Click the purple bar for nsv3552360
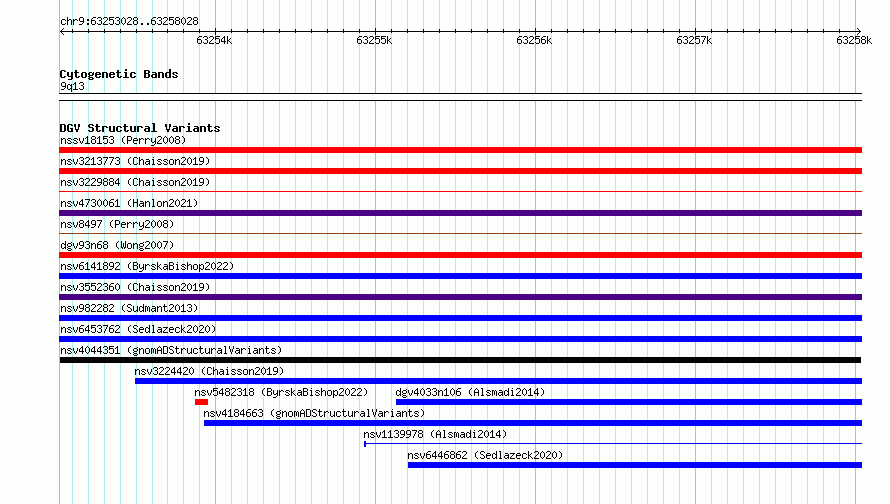The width and height of the screenshot is (890, 504). click(x=460, y=297)
